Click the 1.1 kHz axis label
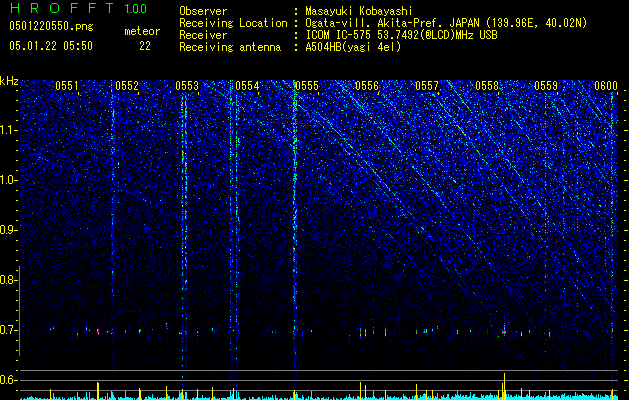 tap(9, 130)
